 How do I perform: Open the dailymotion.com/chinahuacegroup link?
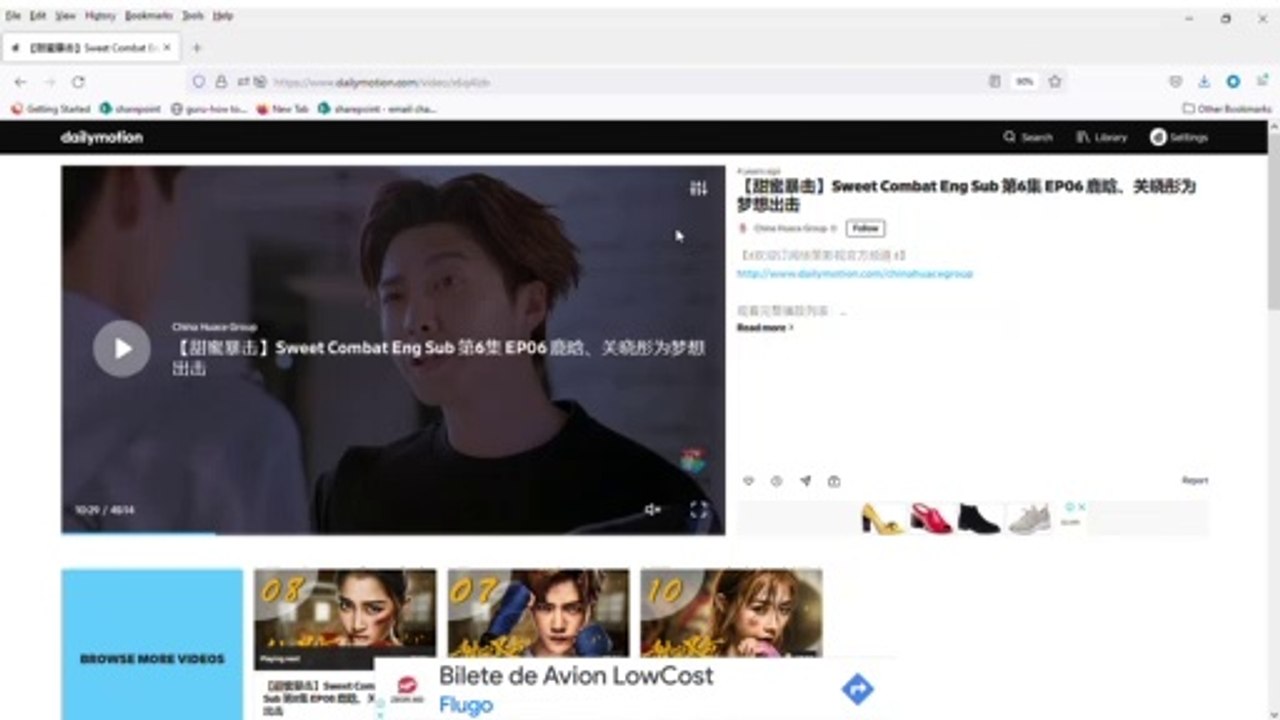855,273
